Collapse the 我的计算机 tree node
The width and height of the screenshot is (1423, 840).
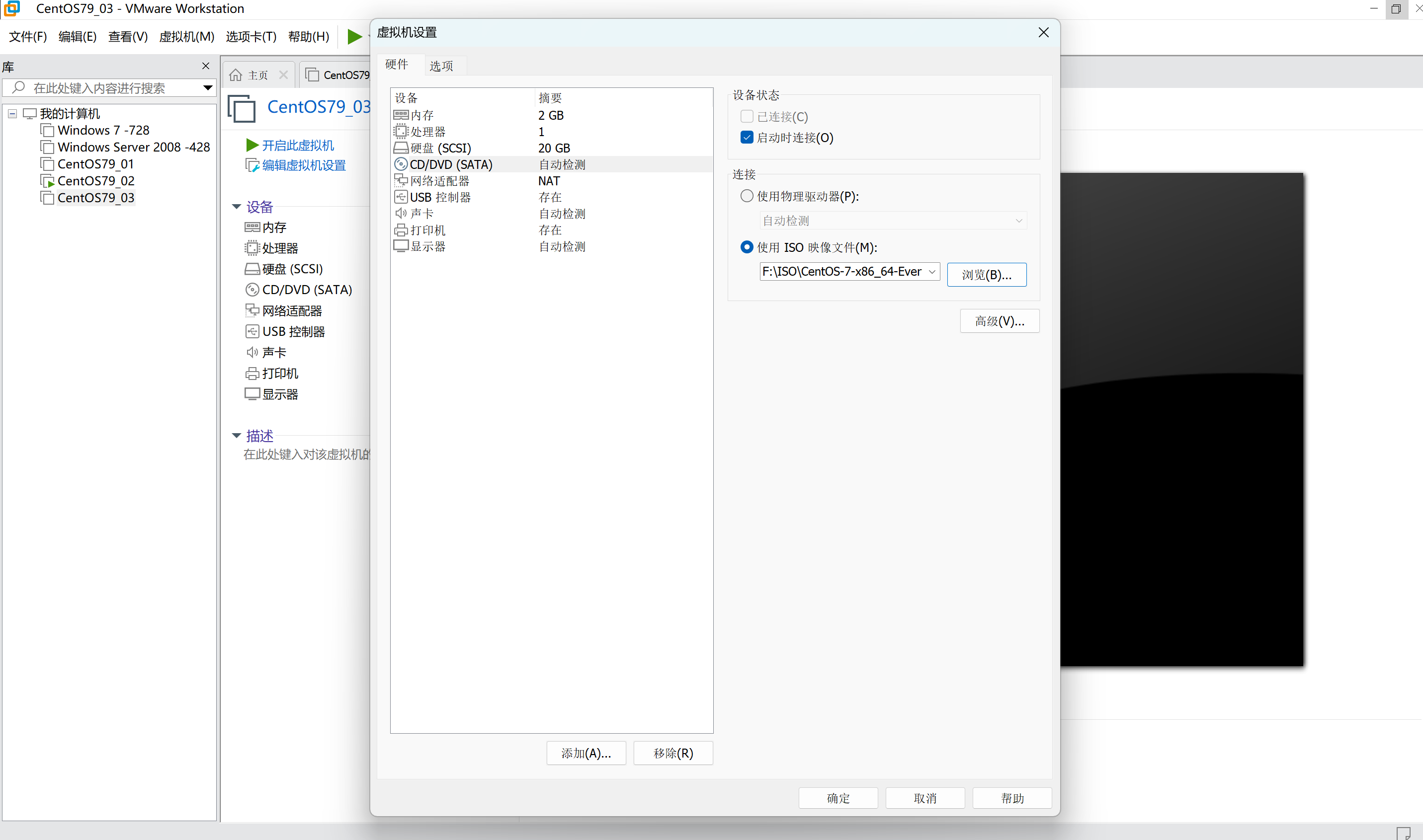click(x=12, y=114)
